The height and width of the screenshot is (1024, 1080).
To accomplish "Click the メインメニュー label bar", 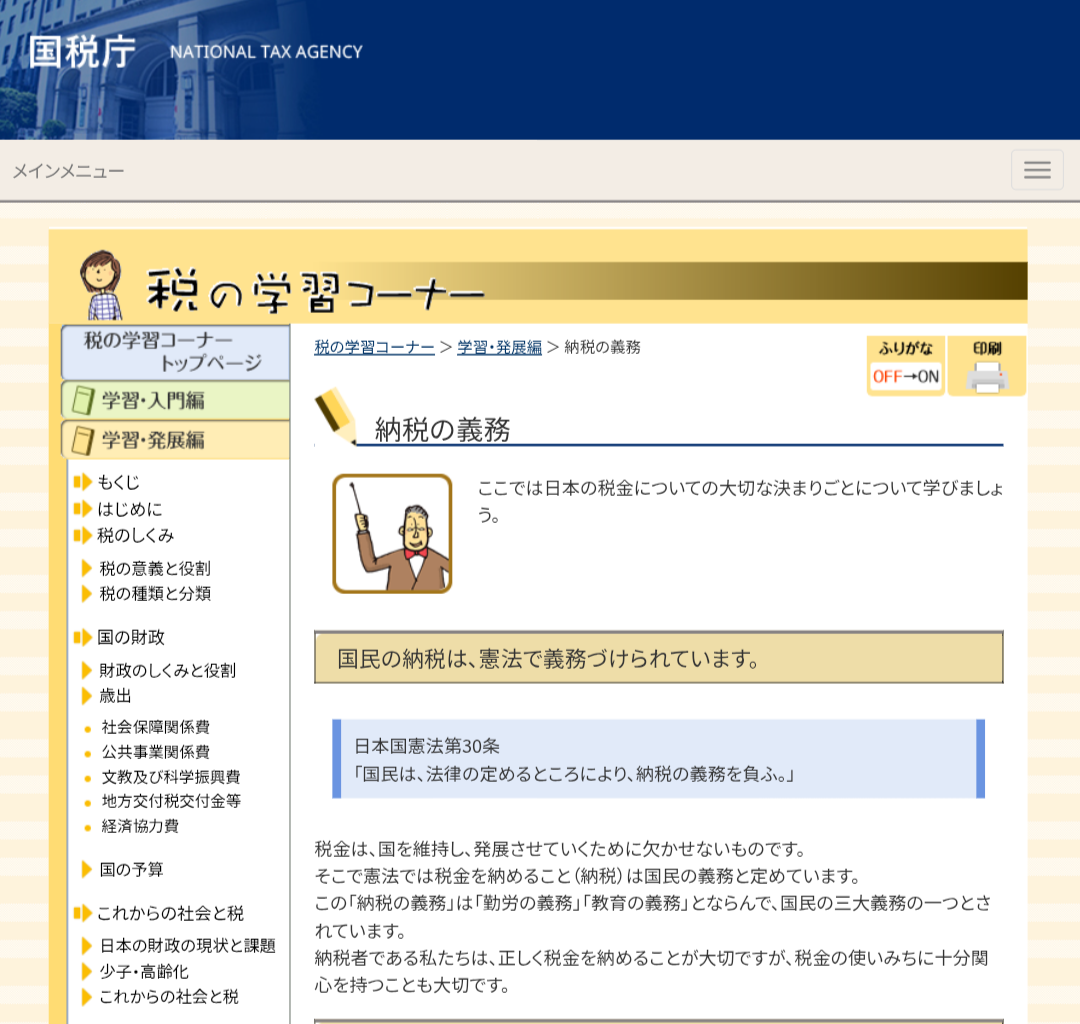I will 68,171.
